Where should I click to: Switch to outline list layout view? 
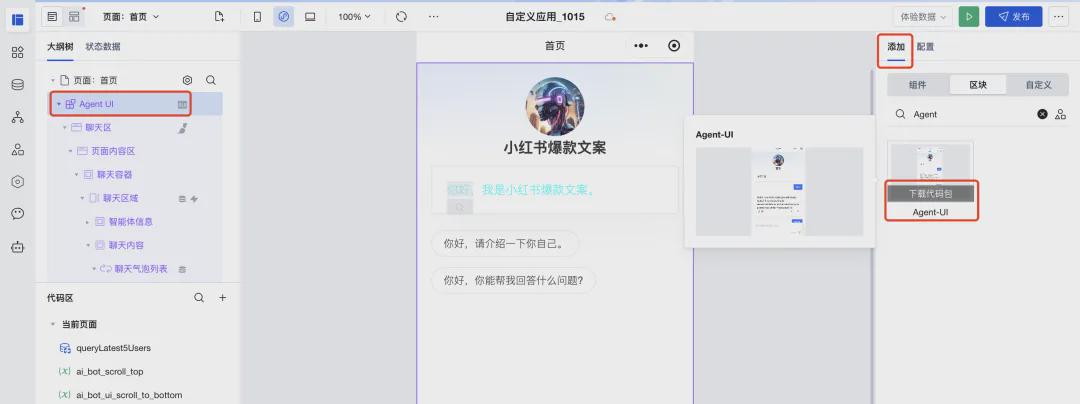(x=52, y=17)
